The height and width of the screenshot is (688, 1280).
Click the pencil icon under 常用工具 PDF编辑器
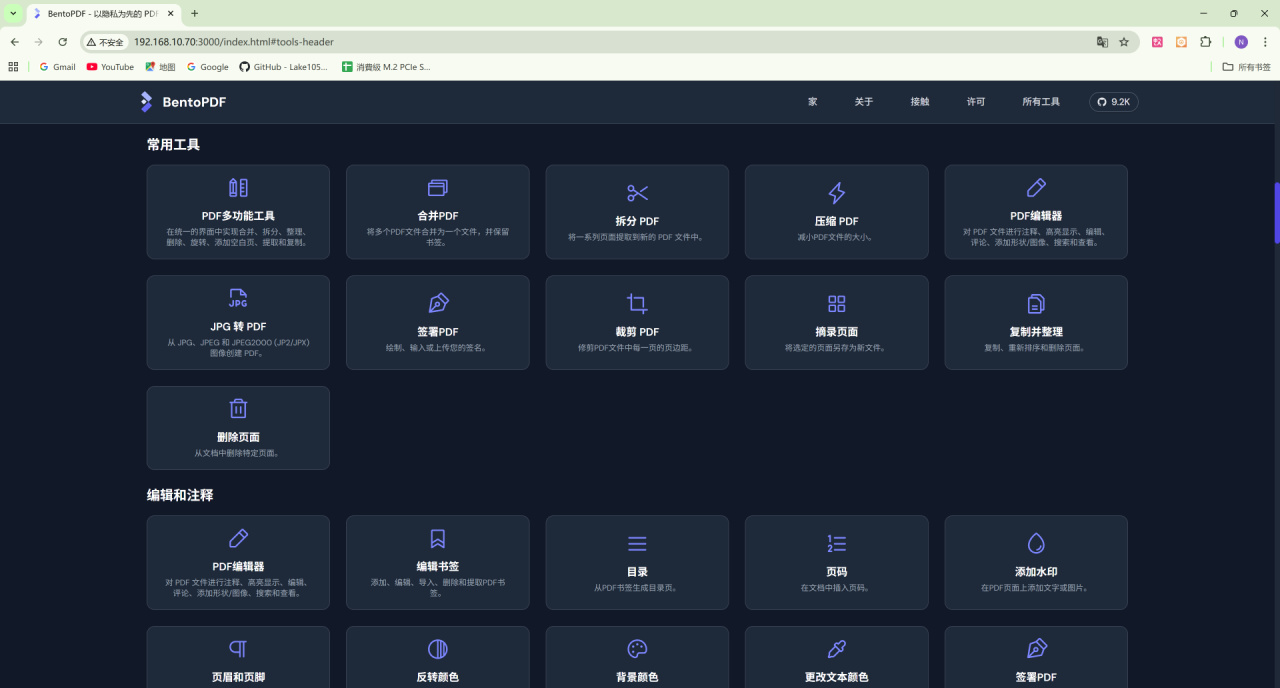1036,188
